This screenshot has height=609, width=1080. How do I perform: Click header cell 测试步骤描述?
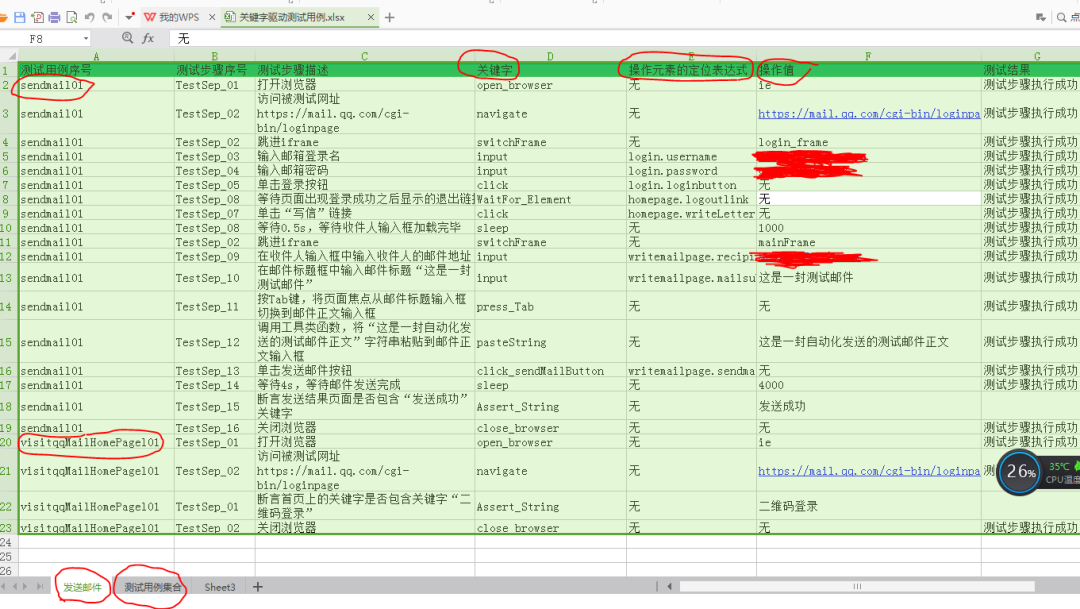coord(365,70)
